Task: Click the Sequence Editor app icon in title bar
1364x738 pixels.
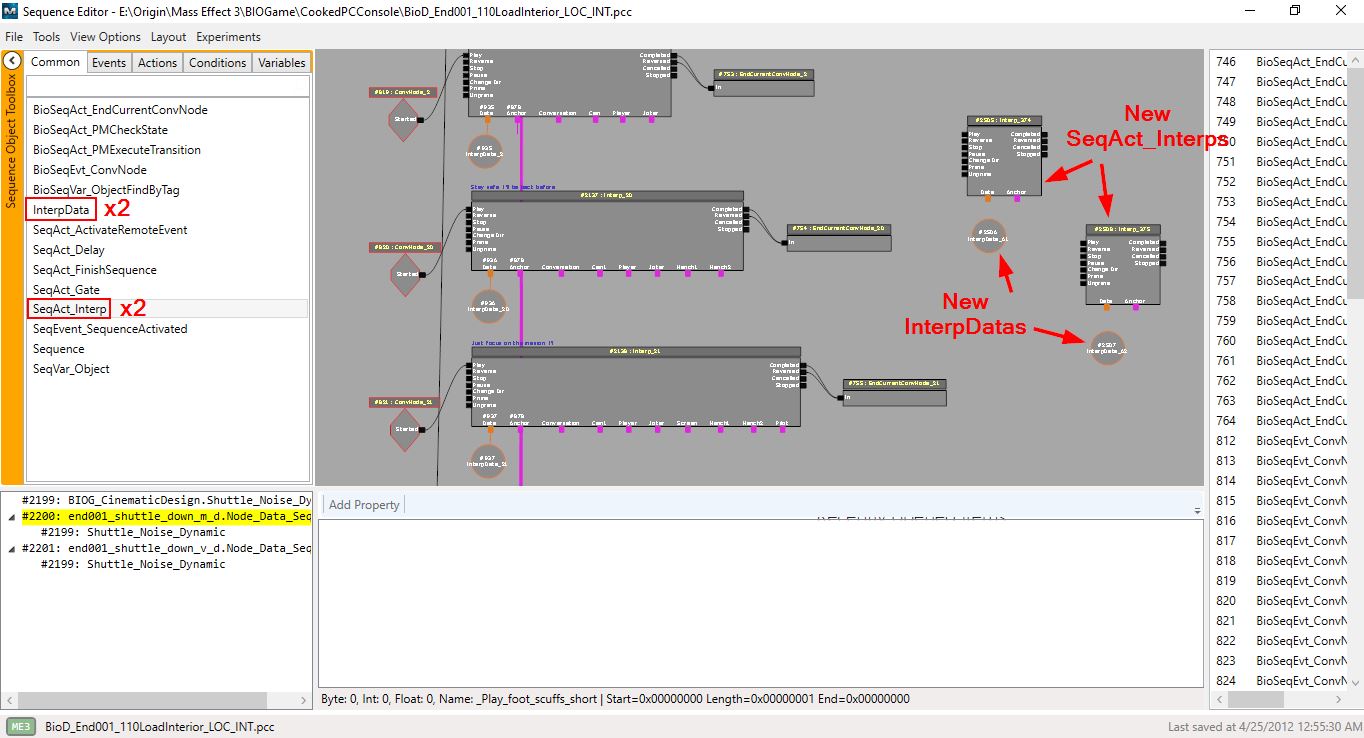Action: tap(12, 12)
